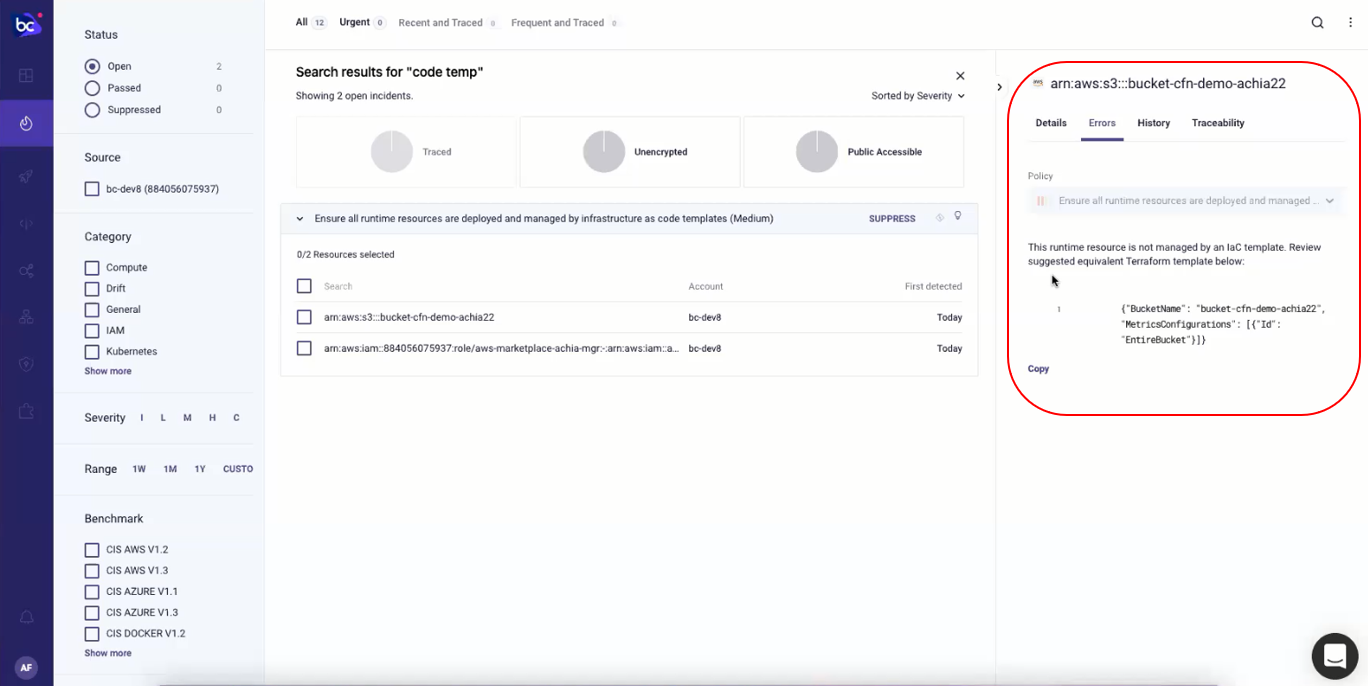Screen dimensions: 1368x687
Task: Copy the suggested Terraform template
Action: [1038, 369]
